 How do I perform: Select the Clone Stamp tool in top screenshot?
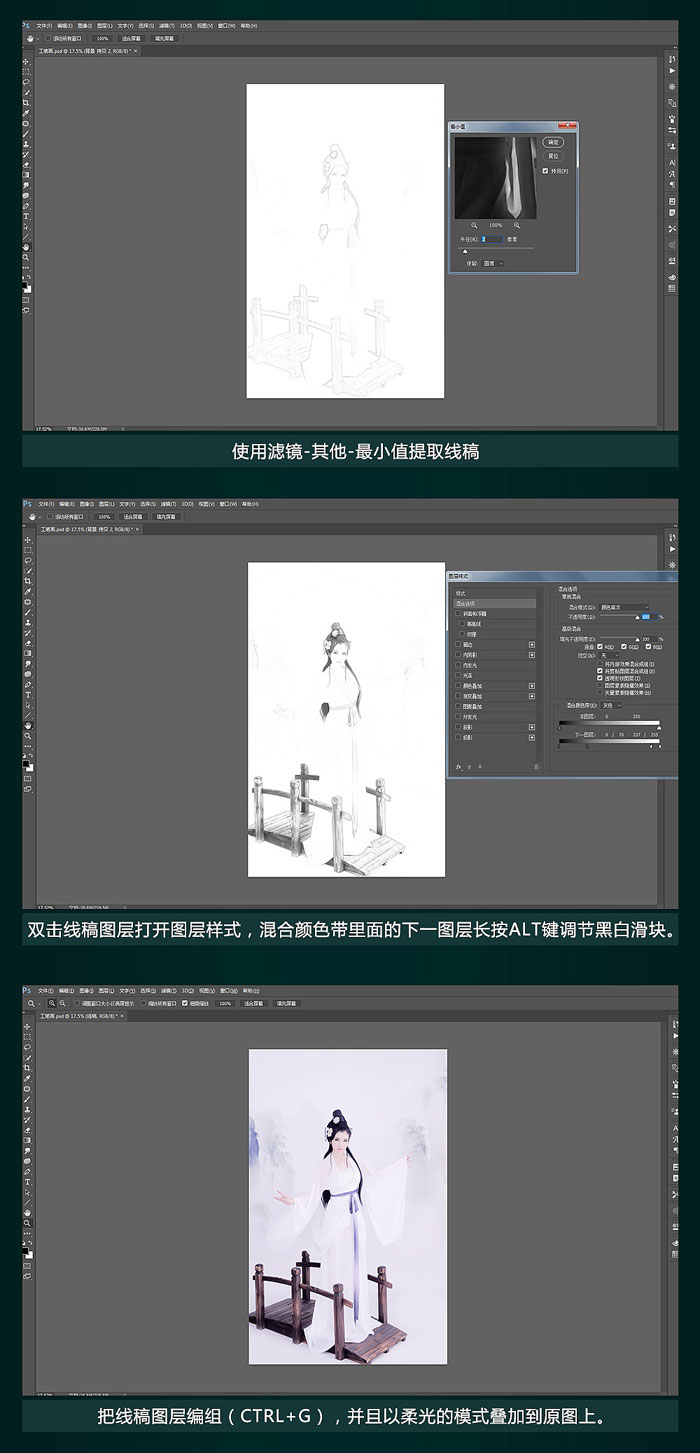tap(26, 144)
